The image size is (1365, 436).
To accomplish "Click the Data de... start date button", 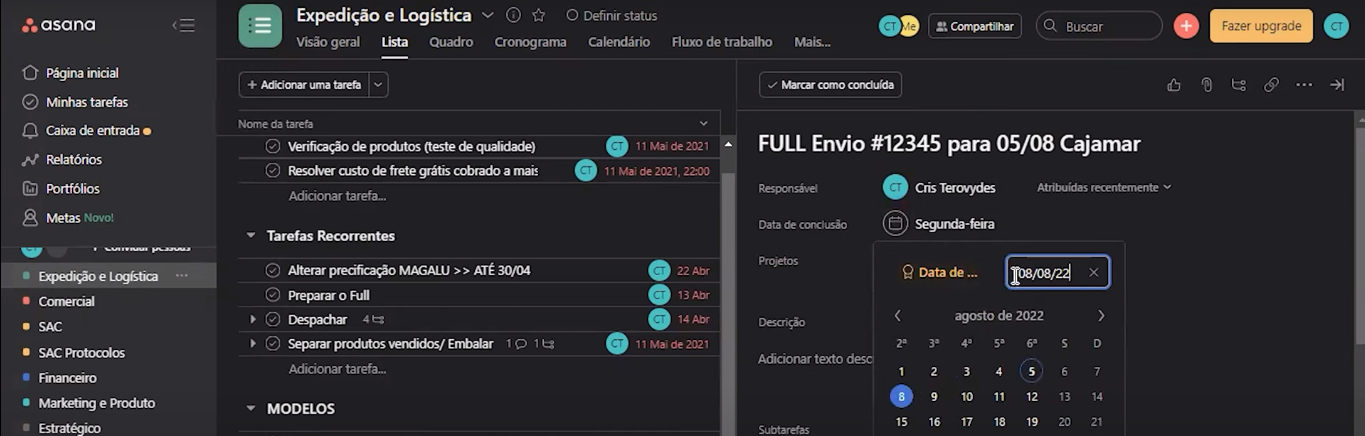I will pyautogui.click(x=940, y=272).
